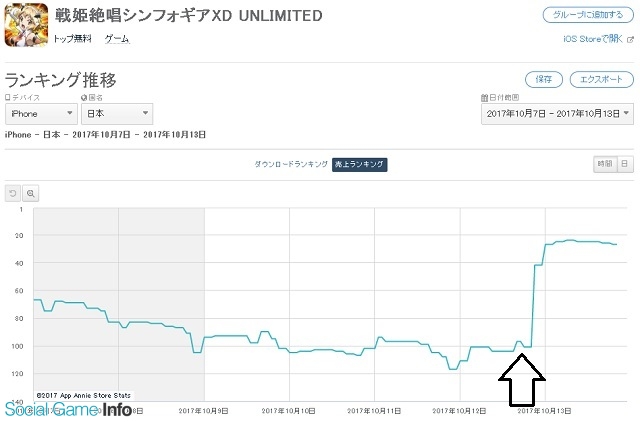Viewport: 640px width, 422px height.
Task: Click the エクスポート export button
Action: point(602,79)
